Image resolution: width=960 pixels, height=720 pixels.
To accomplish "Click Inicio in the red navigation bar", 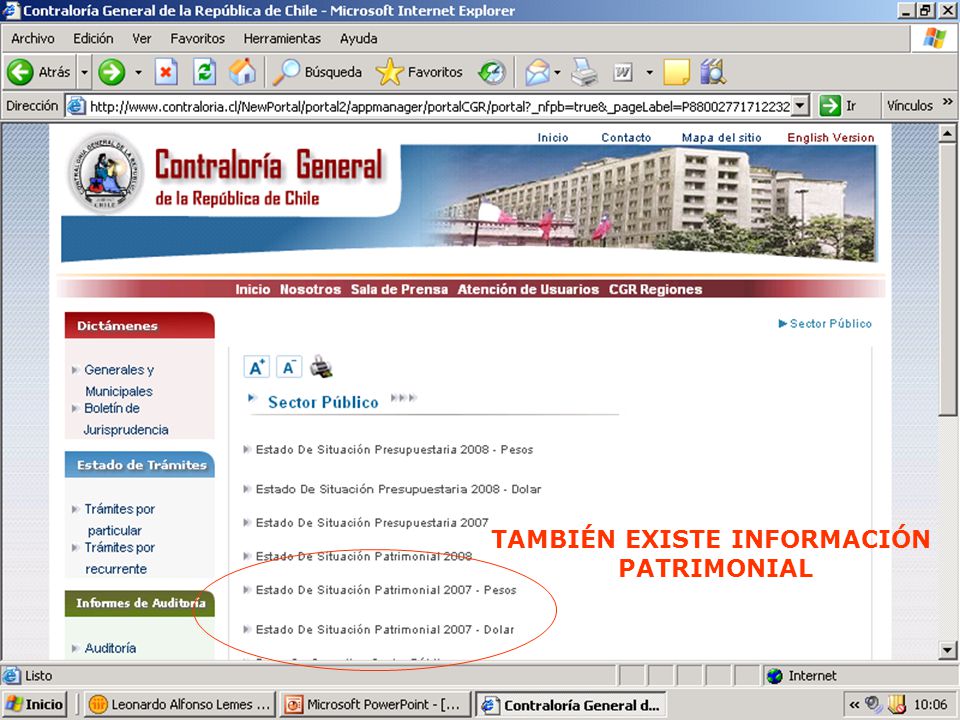I will point(253,290).
